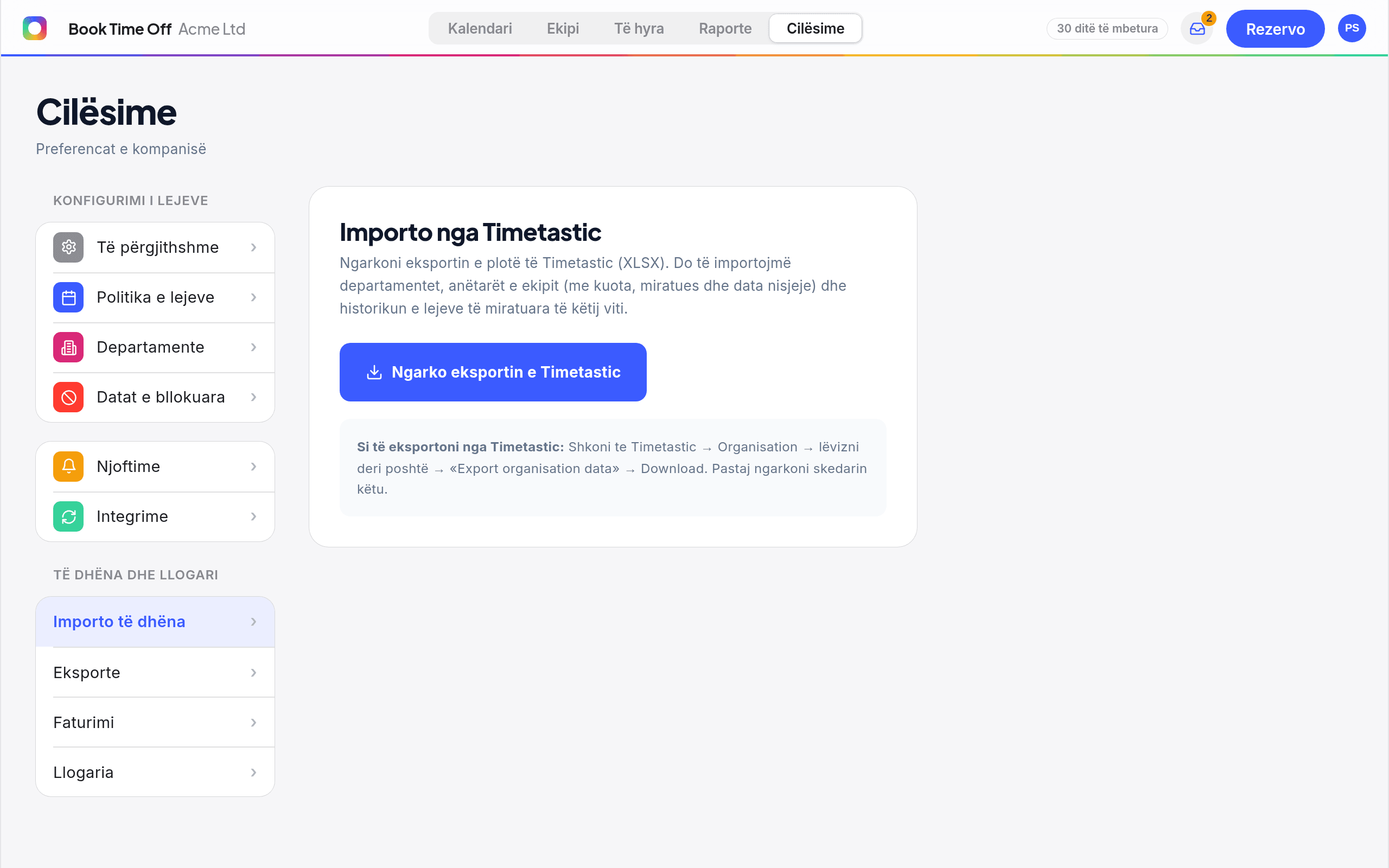Open Integrime settings
Viewport: 1389px width, 868px height.
(x=155, y=516)
